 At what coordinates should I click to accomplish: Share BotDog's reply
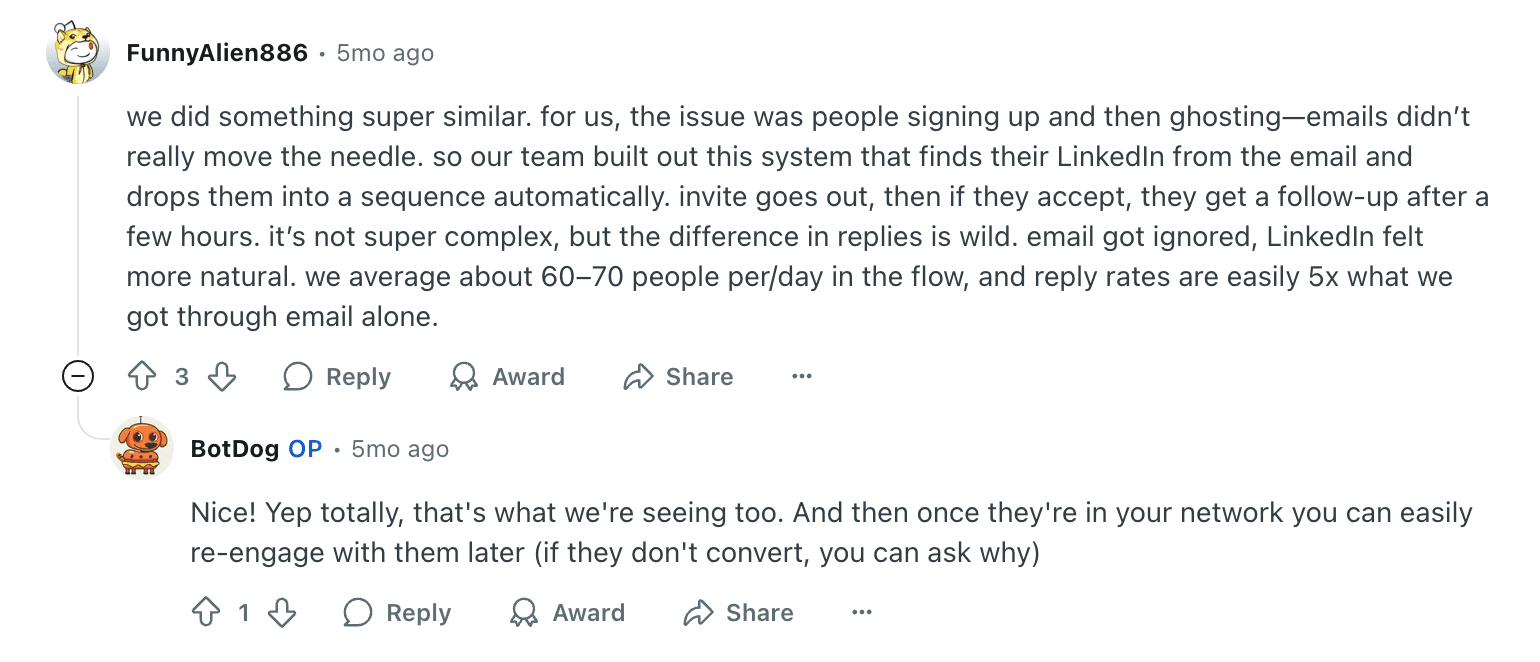738,613
